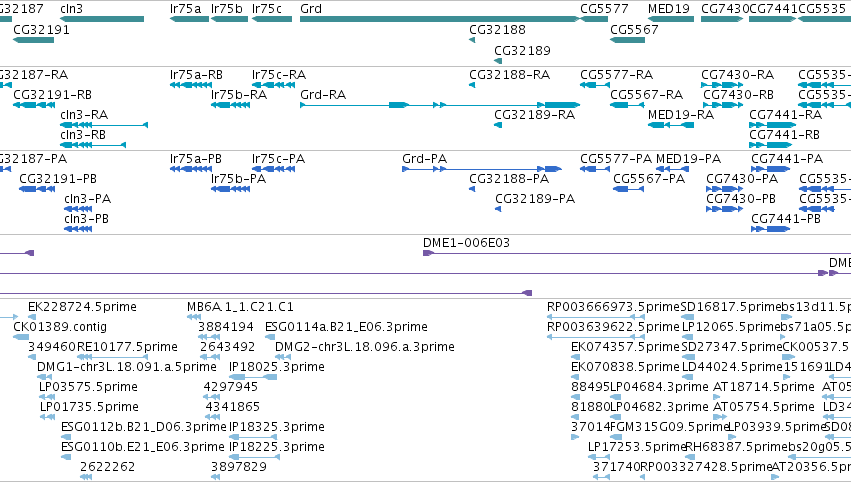Select the CG5567 gene label

pos(634,29)
